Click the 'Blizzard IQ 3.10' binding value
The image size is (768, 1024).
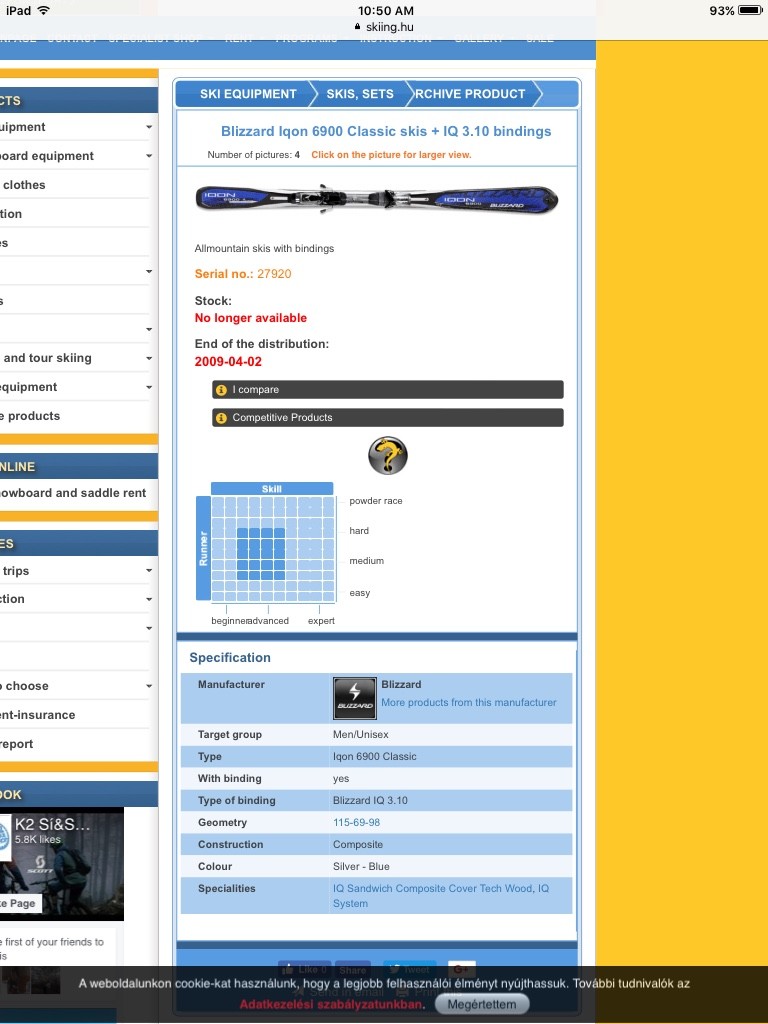pyautogui.click(x=370, y=801)
